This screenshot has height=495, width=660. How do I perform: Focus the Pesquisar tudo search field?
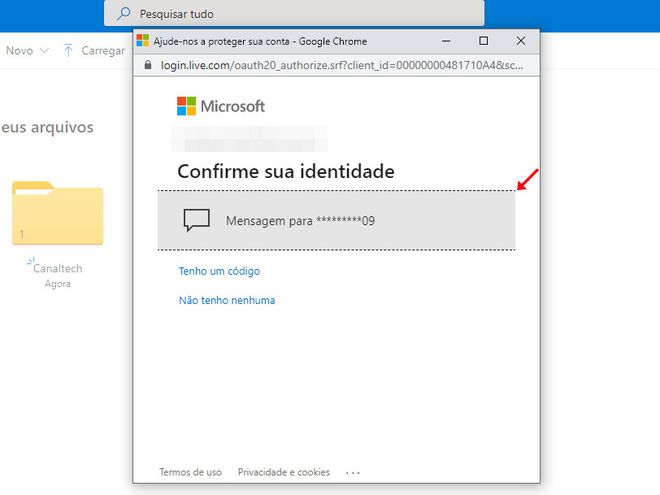click(x=294, y=13)
